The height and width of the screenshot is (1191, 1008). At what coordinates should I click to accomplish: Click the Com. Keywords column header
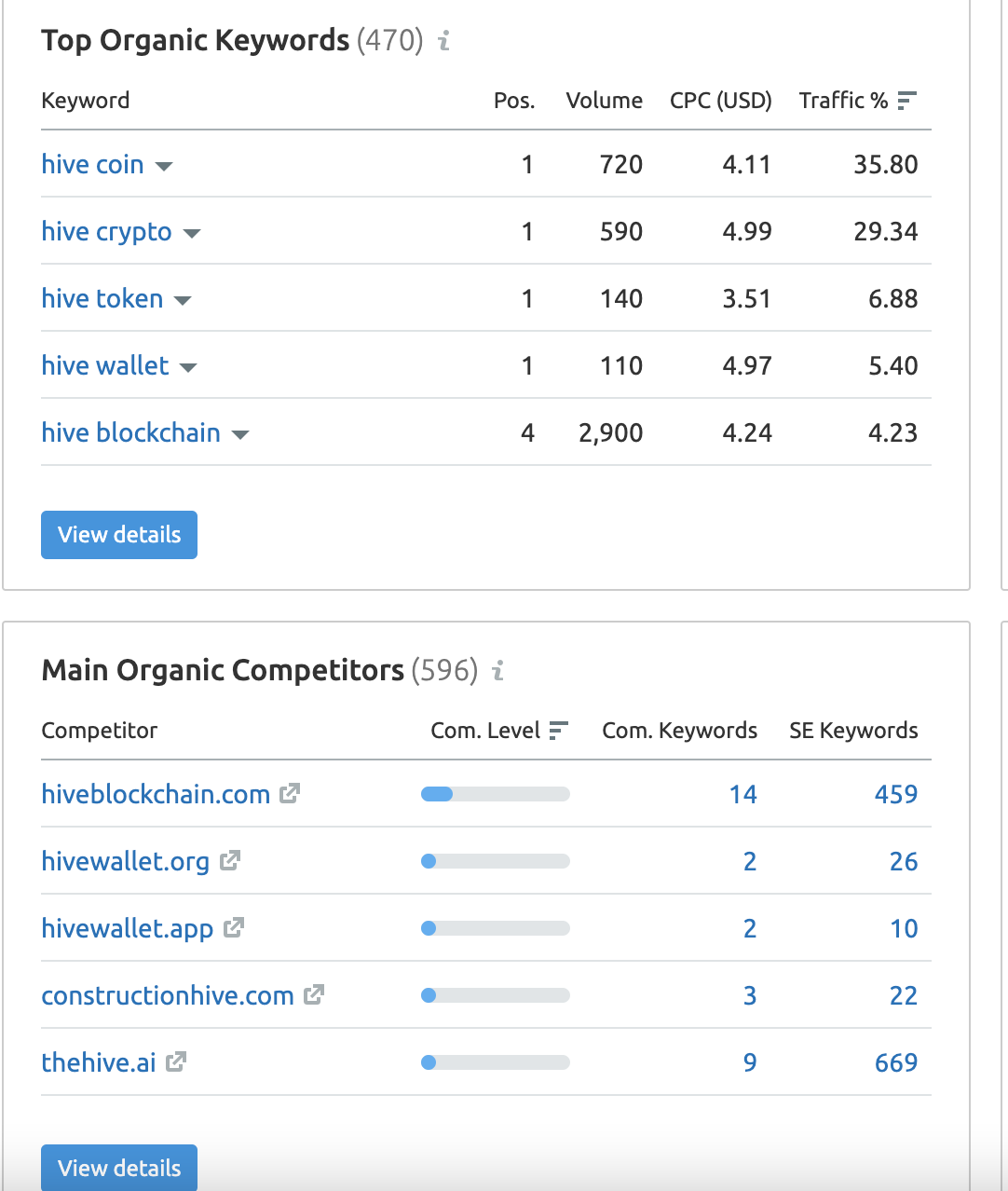pos(680,731)
